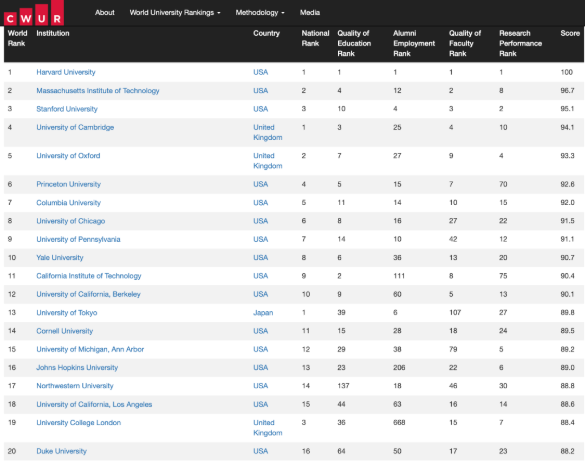This screenshot has height=462, width=585.
Task: Open University College London link
Action: [79, 422]
